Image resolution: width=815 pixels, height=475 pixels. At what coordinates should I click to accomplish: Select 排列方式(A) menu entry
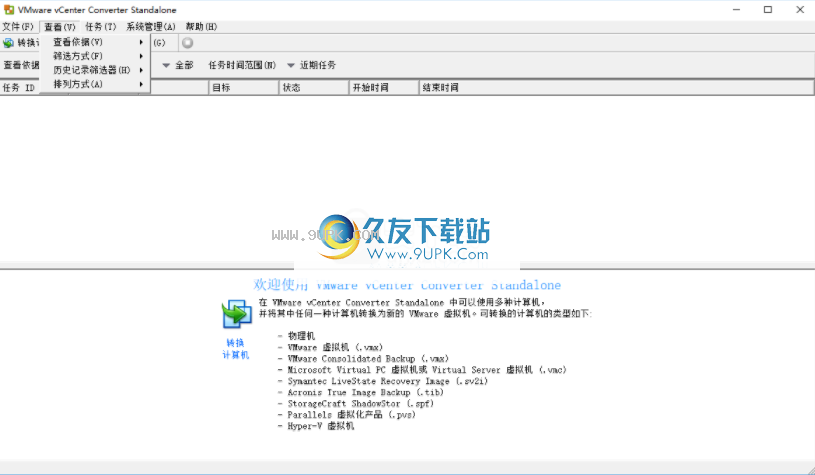tap(95, 84)
